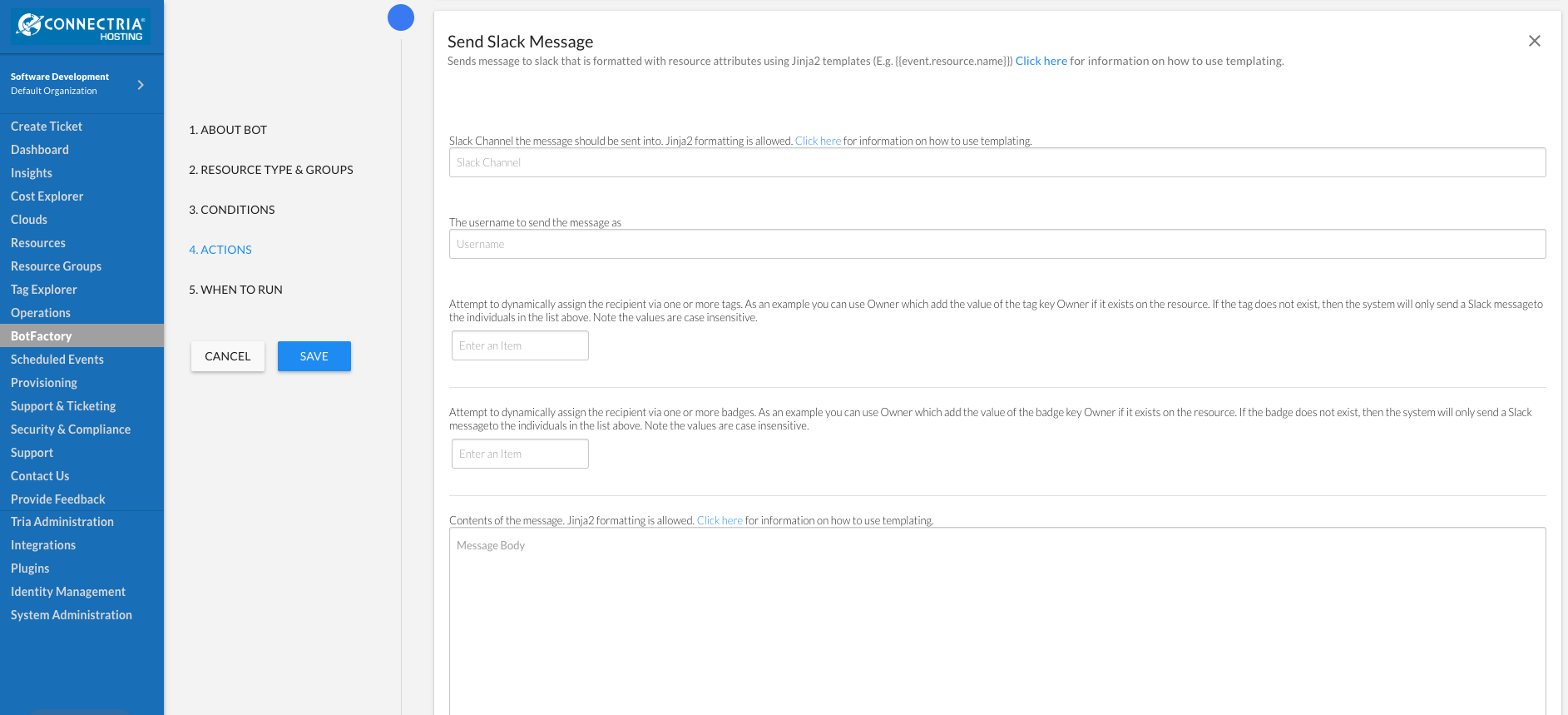Follow Click here link in panel header
Viewport: 1568px width, 715px height.
1041,61
